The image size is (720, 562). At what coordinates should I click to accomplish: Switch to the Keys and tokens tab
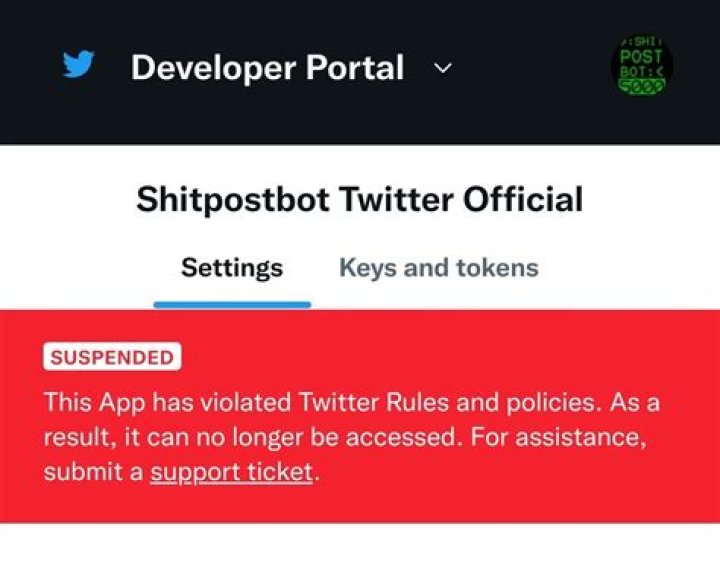point(439,268)
